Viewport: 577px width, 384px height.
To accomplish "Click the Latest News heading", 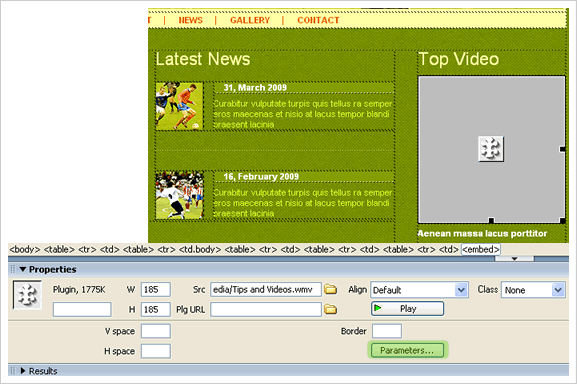I will (x=203, y=59).
